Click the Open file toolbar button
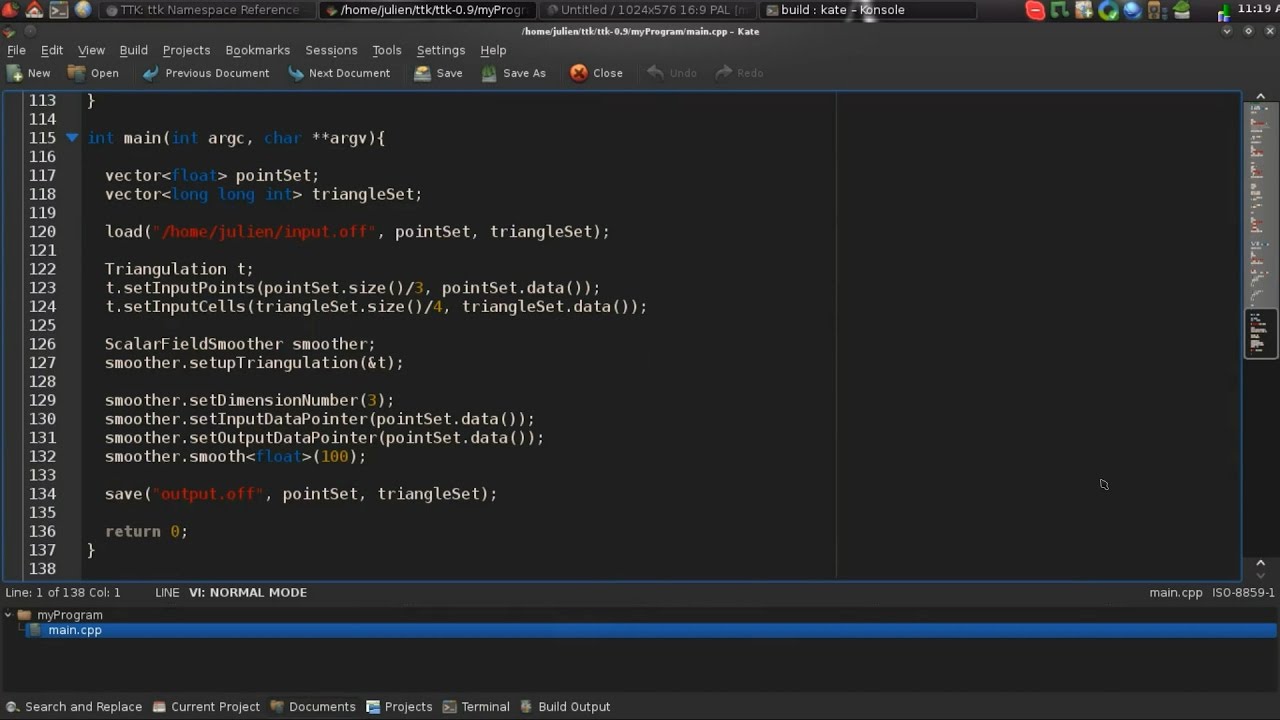The image size is (1280, 720). [x=93, y=73]
